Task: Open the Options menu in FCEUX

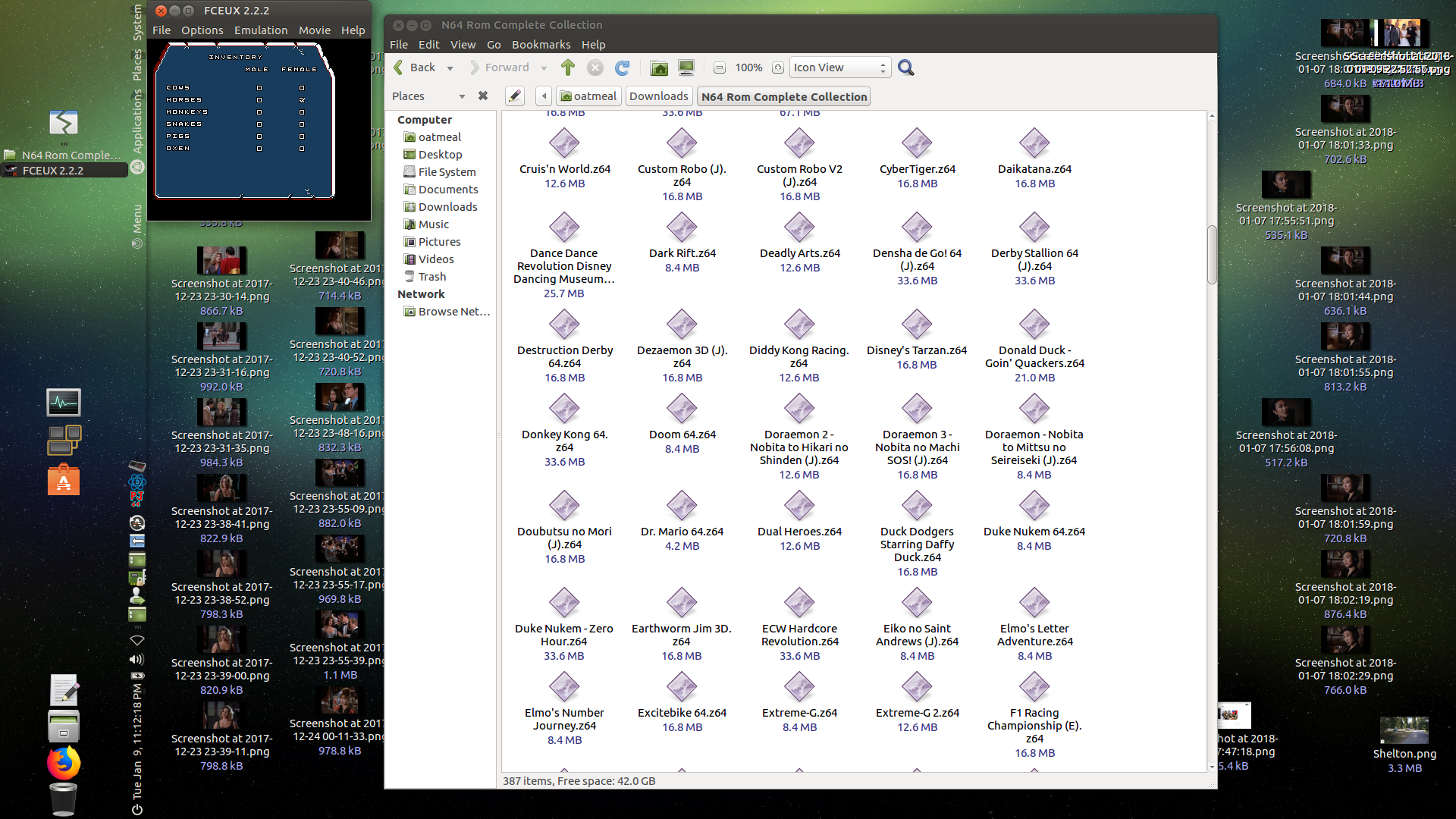Action: 202,30
